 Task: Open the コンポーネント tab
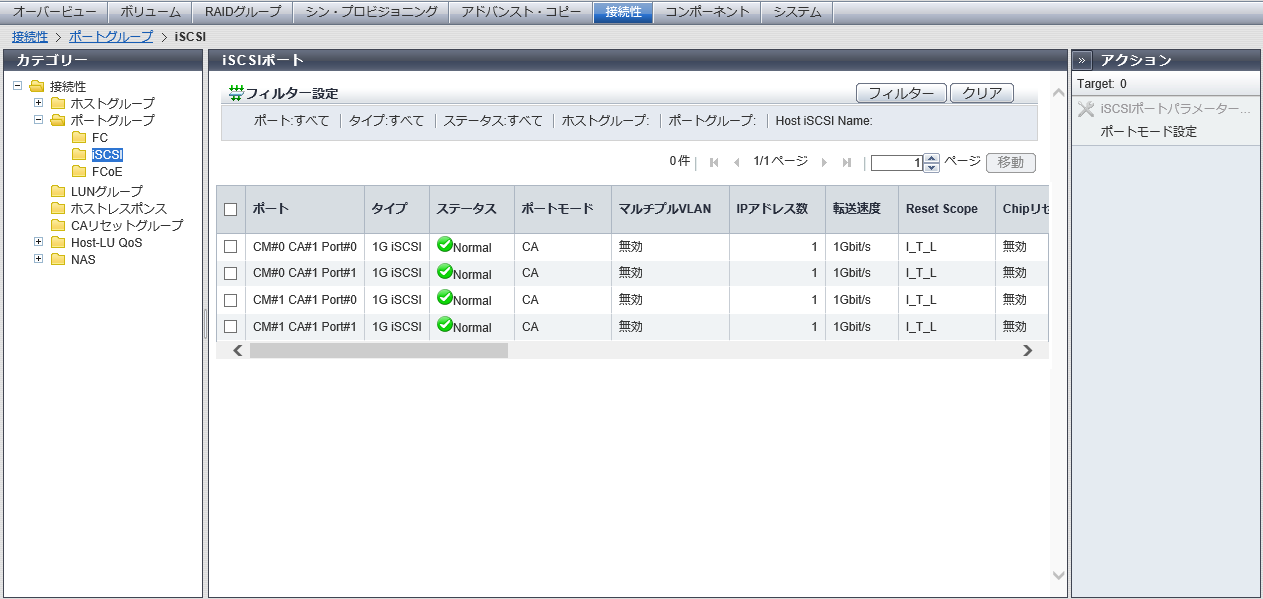pyautogui.click(x=707, y=12)
